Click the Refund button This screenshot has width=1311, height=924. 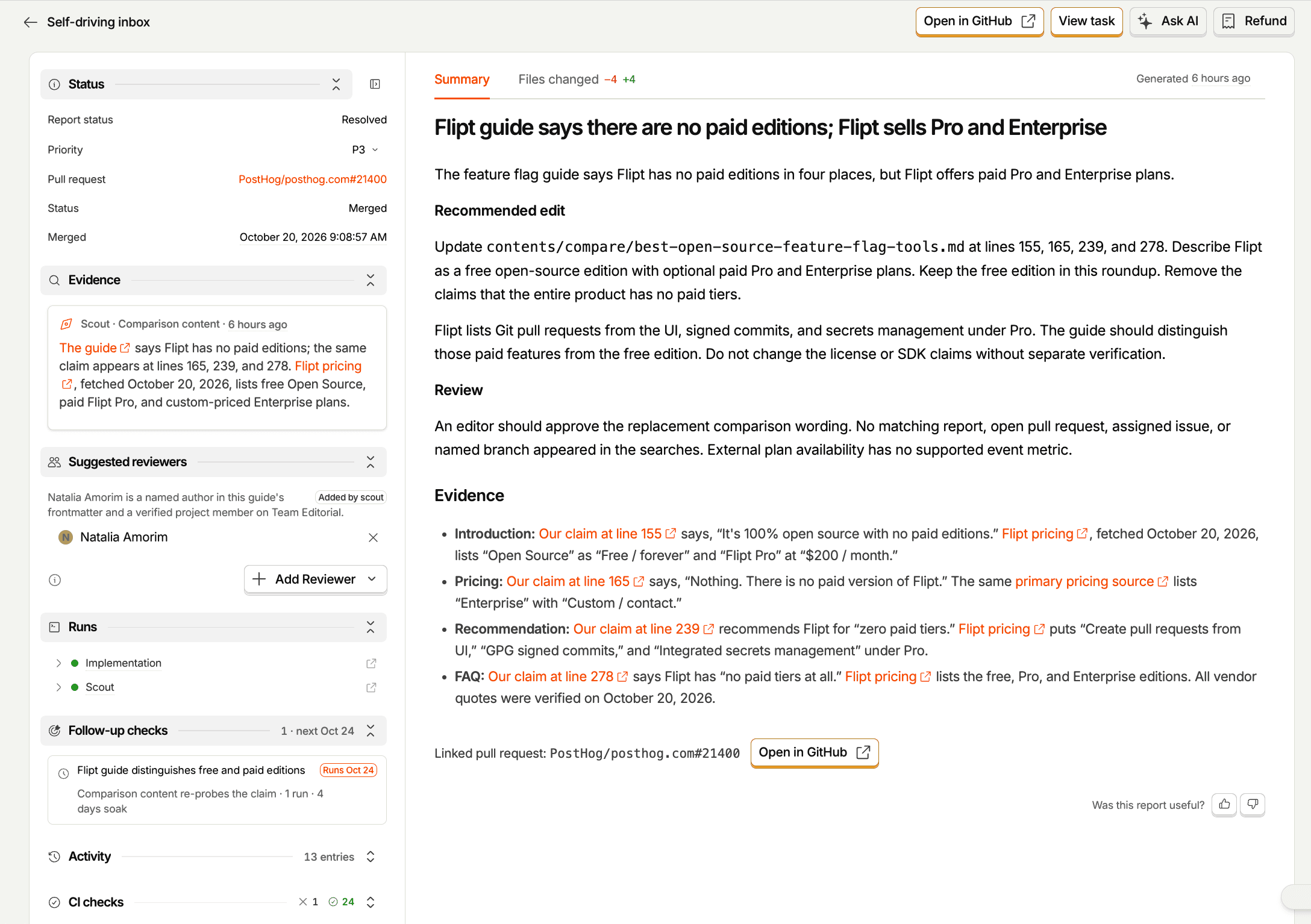pyautogui.click(x=1254, y=22)
